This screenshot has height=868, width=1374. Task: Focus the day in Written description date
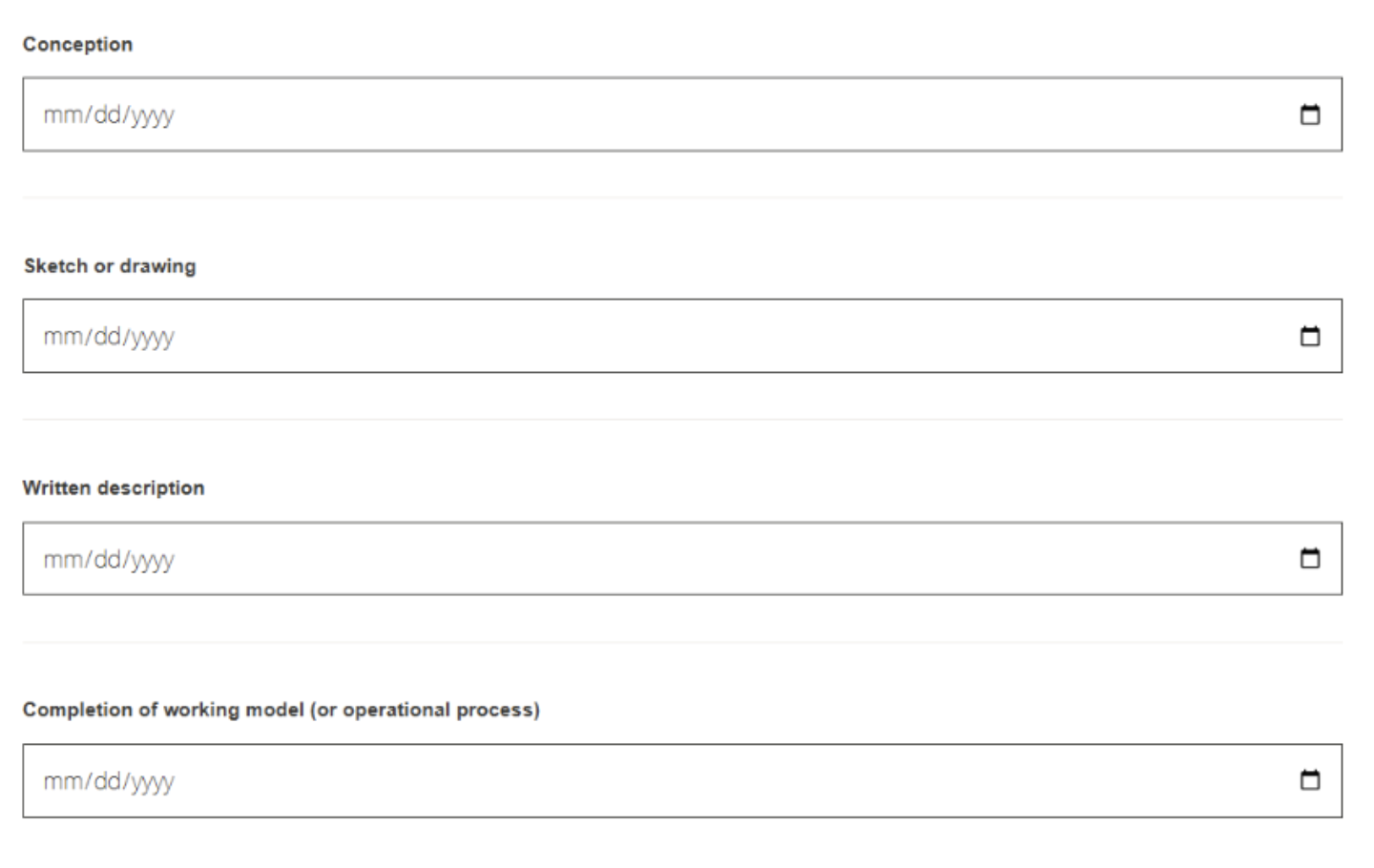coord(108,559)
